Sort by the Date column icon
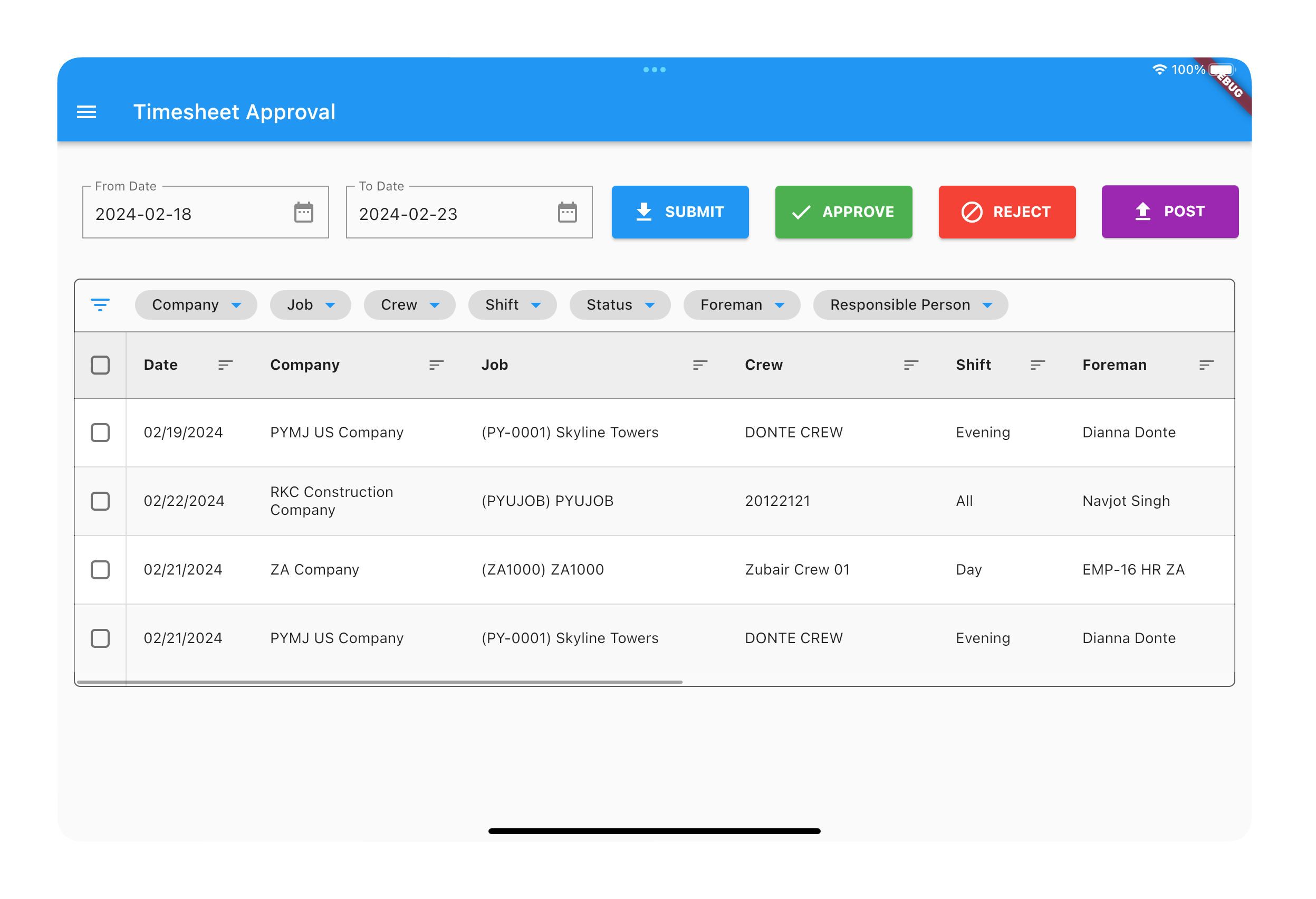This screenshot has width=1316, height=899. click(x=225, y=366)
